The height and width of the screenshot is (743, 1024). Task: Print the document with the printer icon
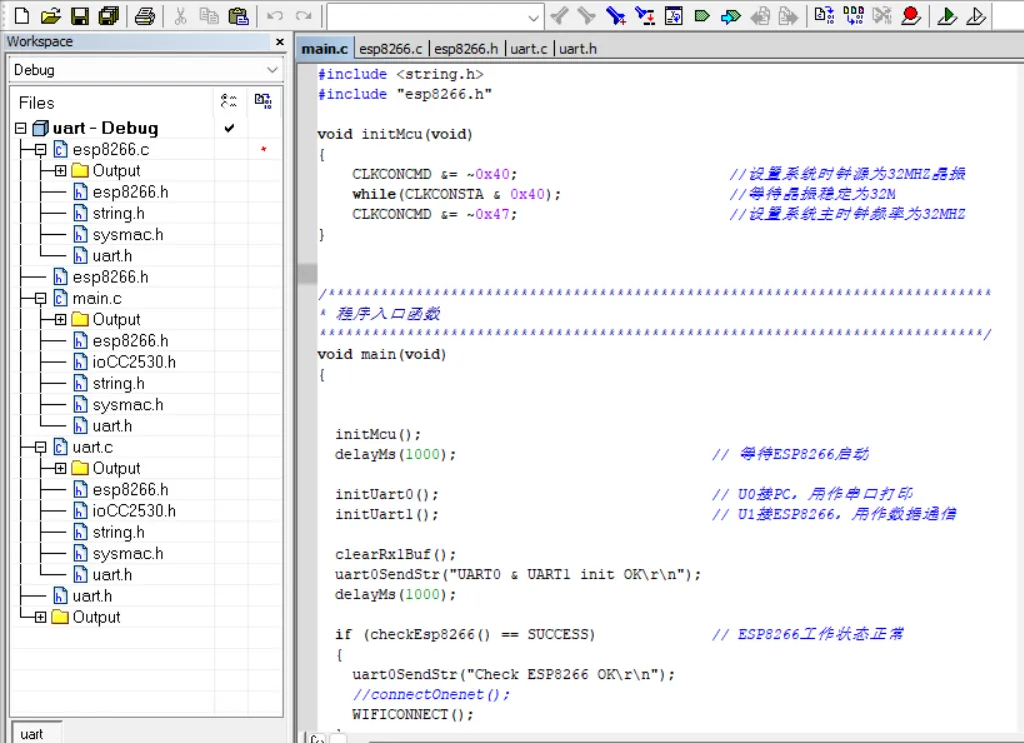coord(144,16)
